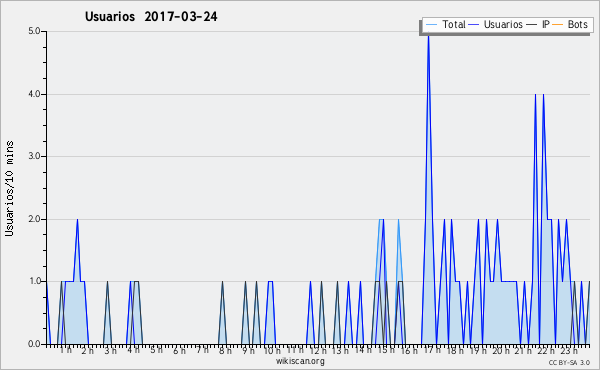Click the '22 h' x-axis label
This screenshot has width=600, height=370.
pyautogui.click(x=546, y=351)
